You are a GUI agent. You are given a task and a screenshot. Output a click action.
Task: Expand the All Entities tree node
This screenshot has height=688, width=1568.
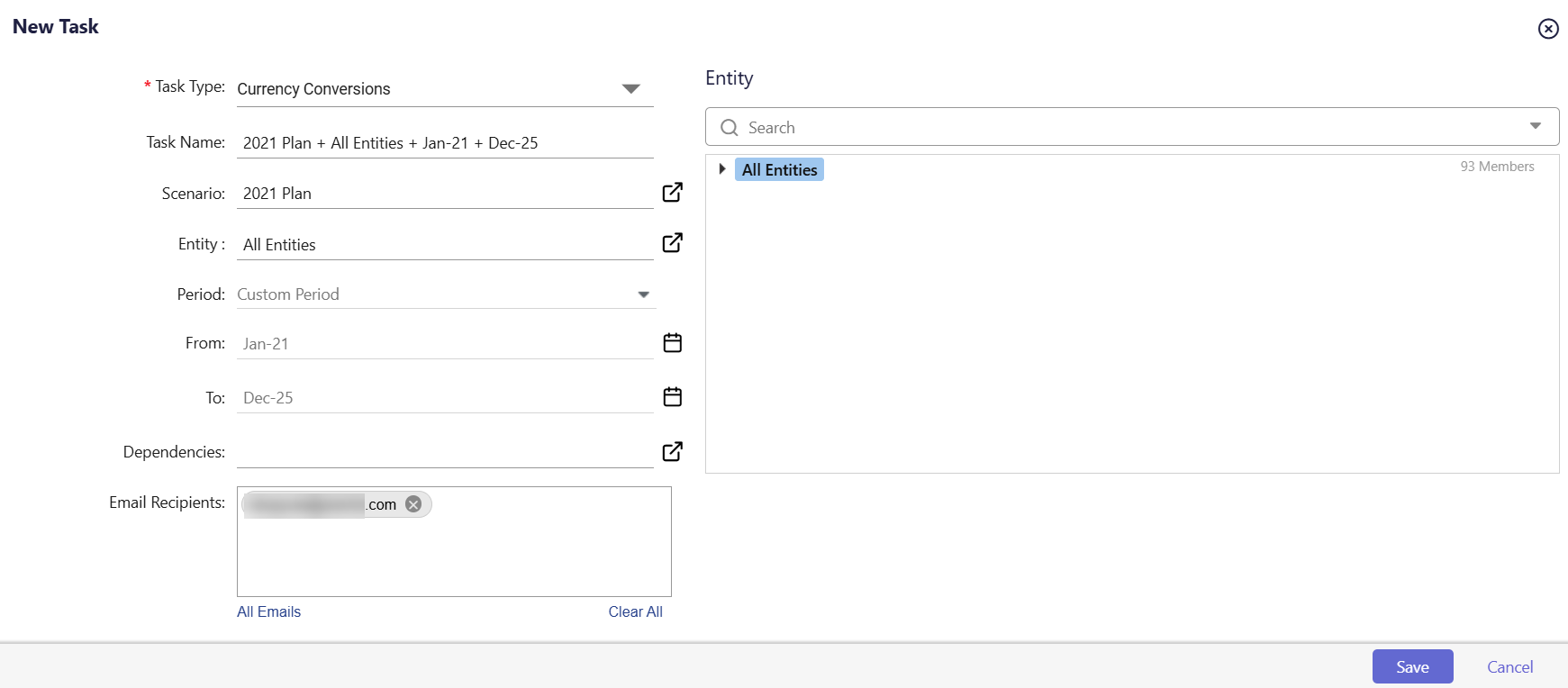coord(721,169)
